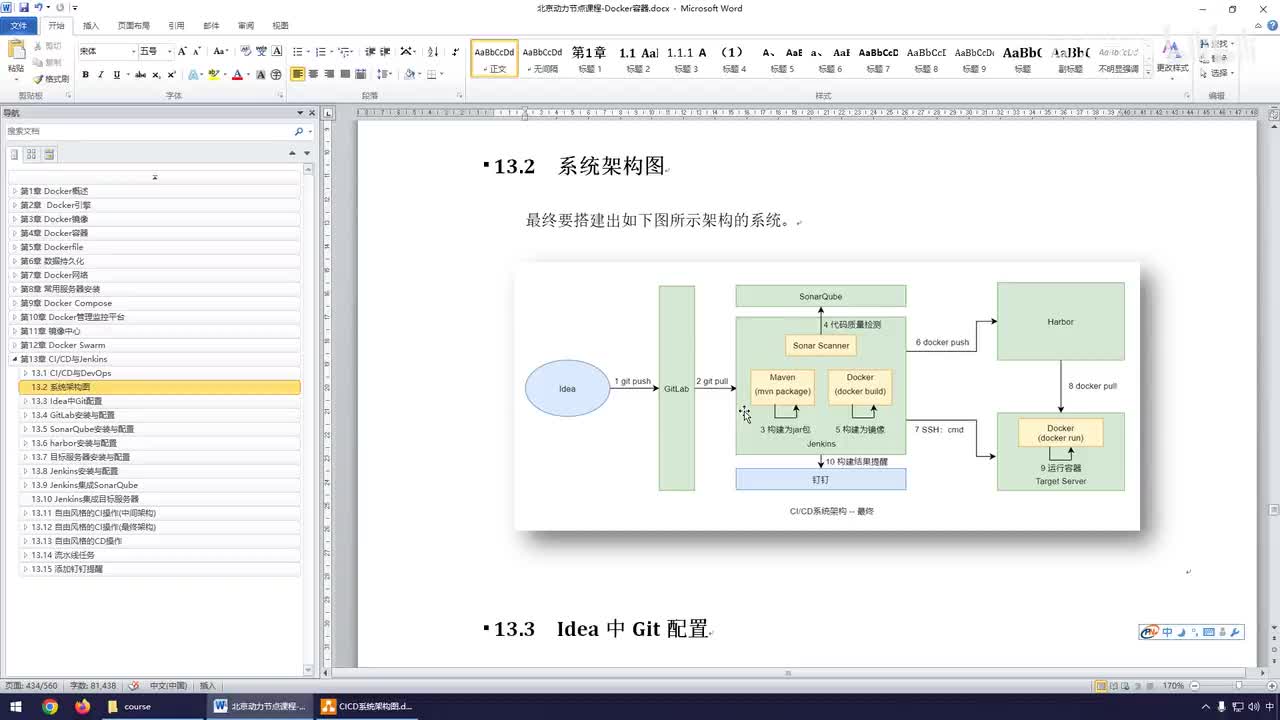This screenshot has width=1280, height=720.
Task: Show the search results browse view
Action: coord(49,154)
